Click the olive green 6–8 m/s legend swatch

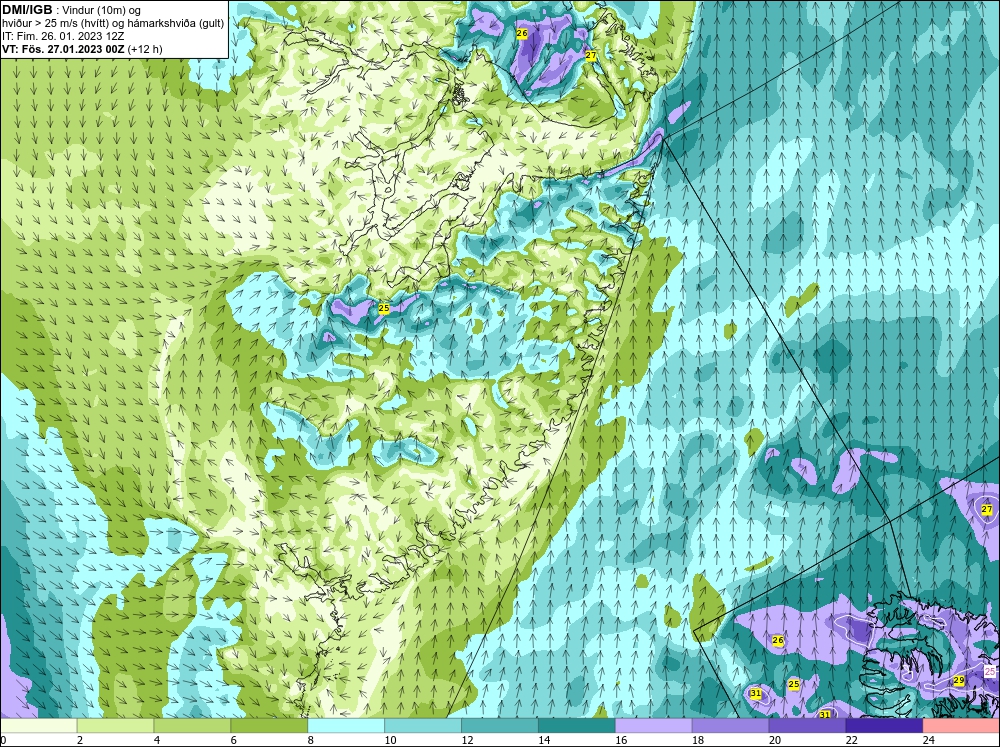tap(269, 725)
